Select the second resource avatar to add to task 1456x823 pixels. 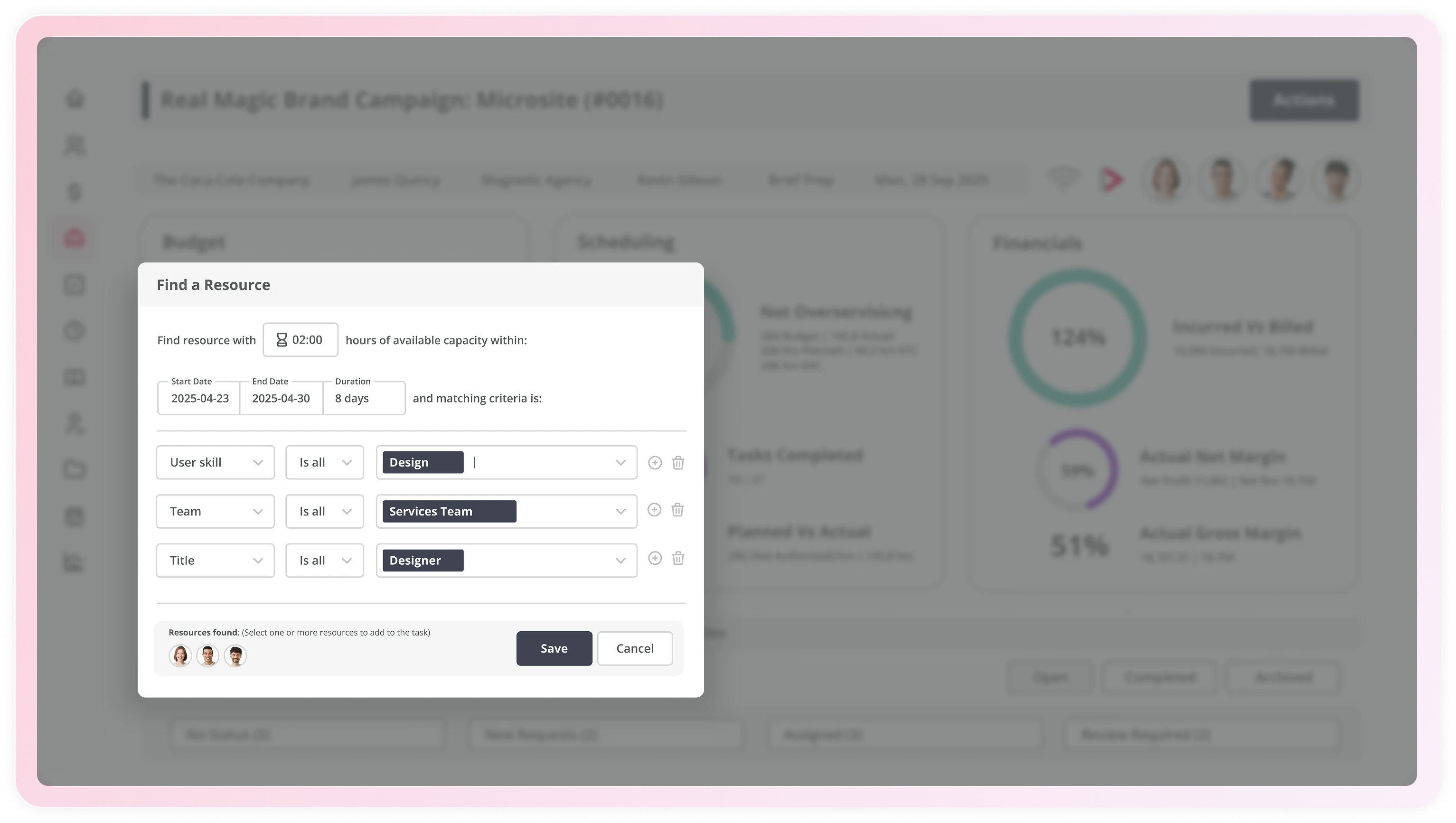[207, 655]
